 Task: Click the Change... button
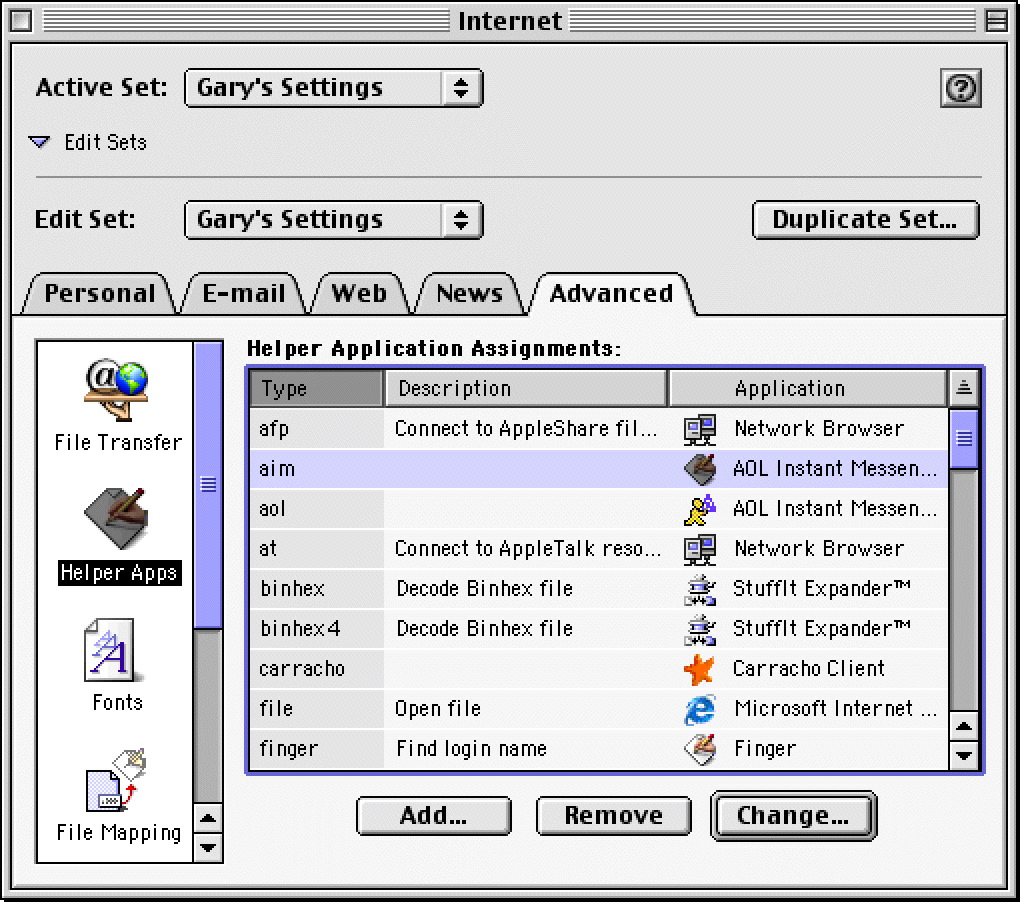(x=794, y=816)
